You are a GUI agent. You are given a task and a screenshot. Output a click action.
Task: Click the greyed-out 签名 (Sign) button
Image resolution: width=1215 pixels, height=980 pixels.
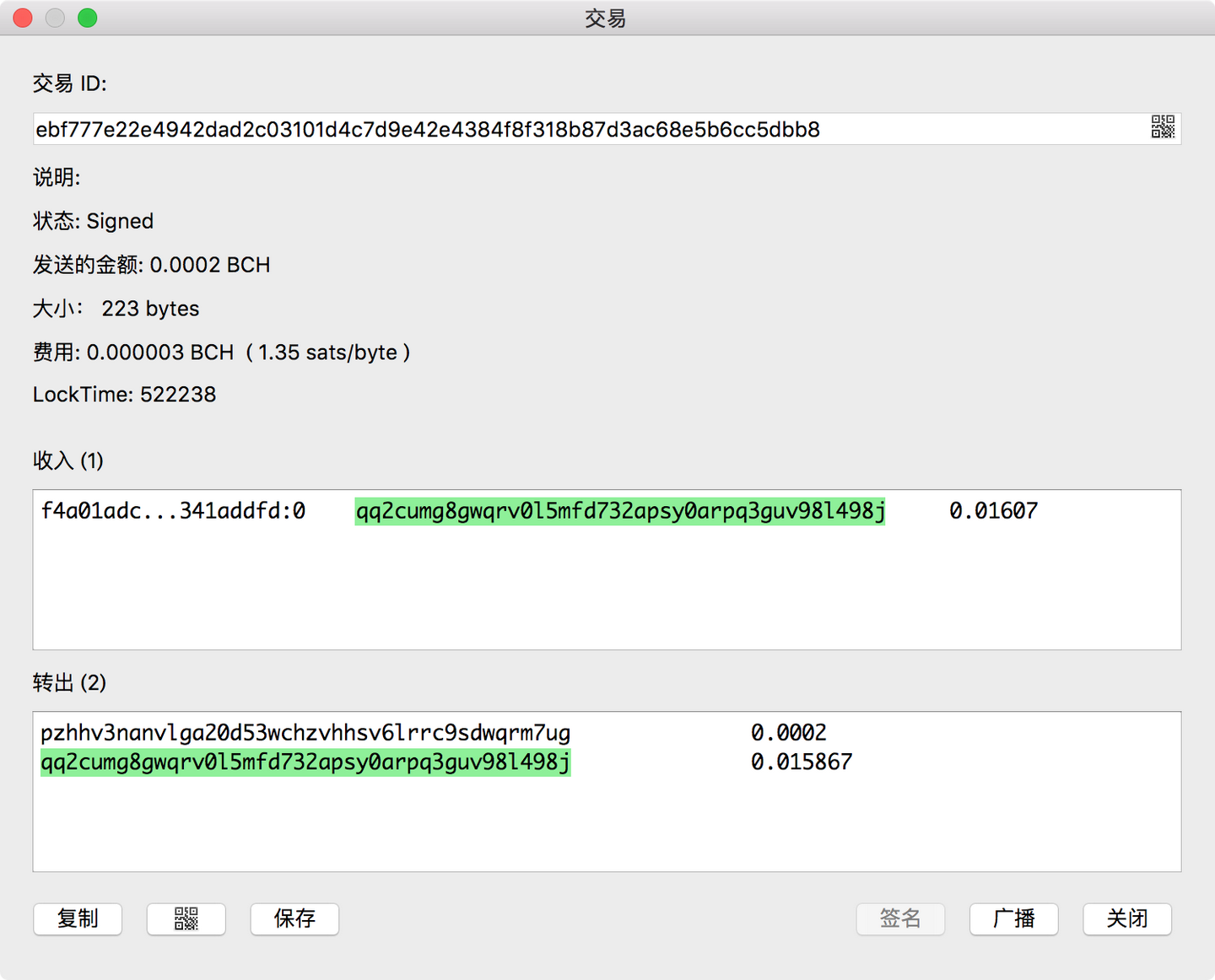(x=900, y=918)
